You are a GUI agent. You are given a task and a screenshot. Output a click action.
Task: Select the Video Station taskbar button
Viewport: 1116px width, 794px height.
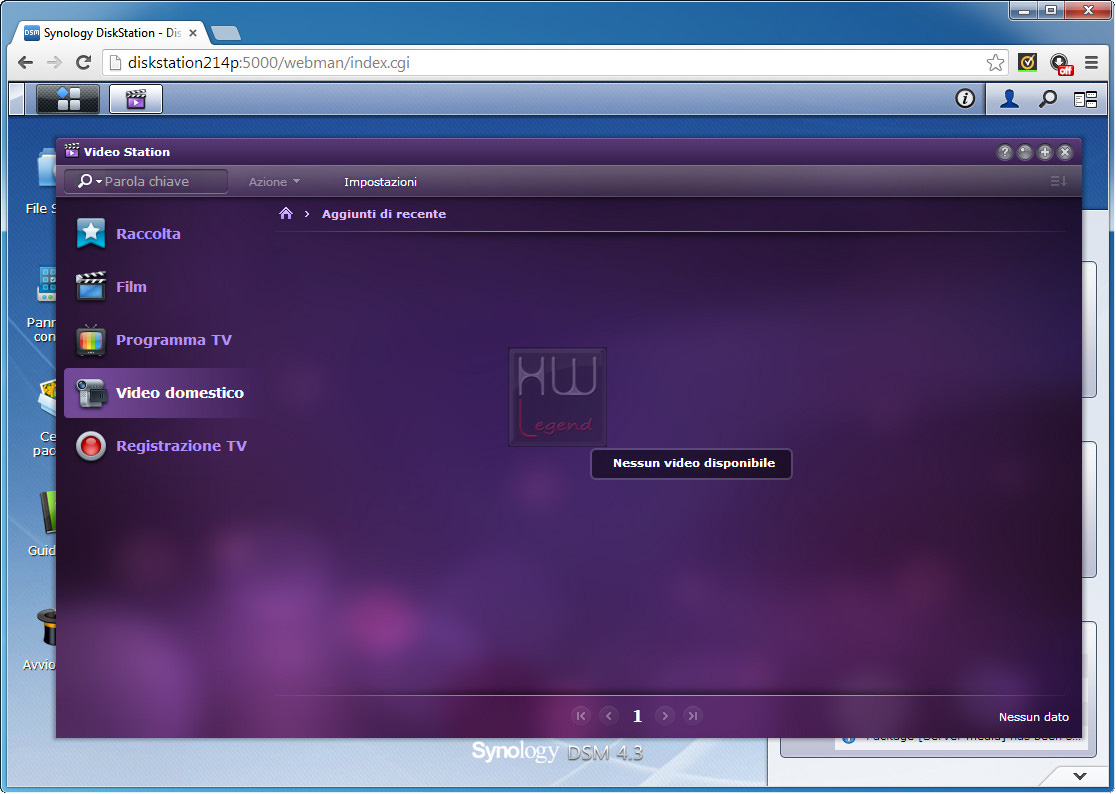click(136, 99)
